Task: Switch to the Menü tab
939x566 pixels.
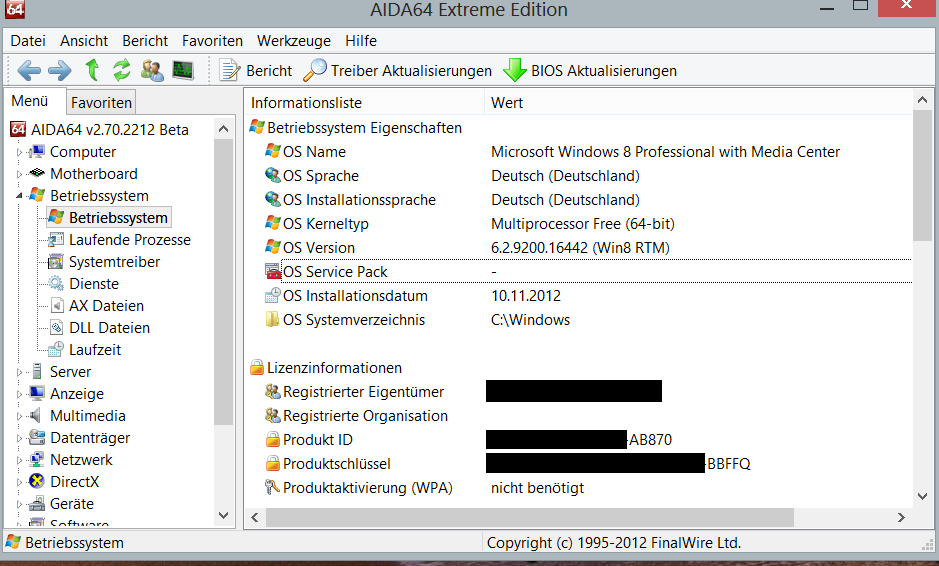Action: (30, 101)
